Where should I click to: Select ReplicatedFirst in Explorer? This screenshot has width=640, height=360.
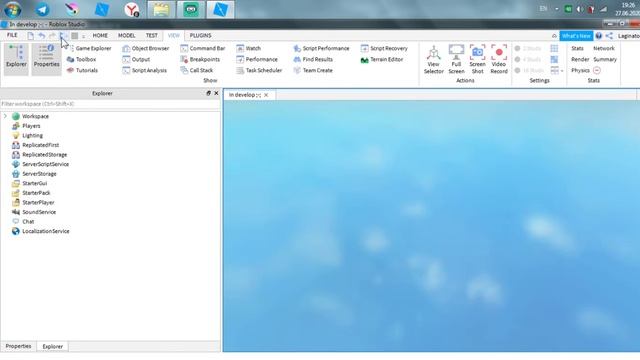40,145
